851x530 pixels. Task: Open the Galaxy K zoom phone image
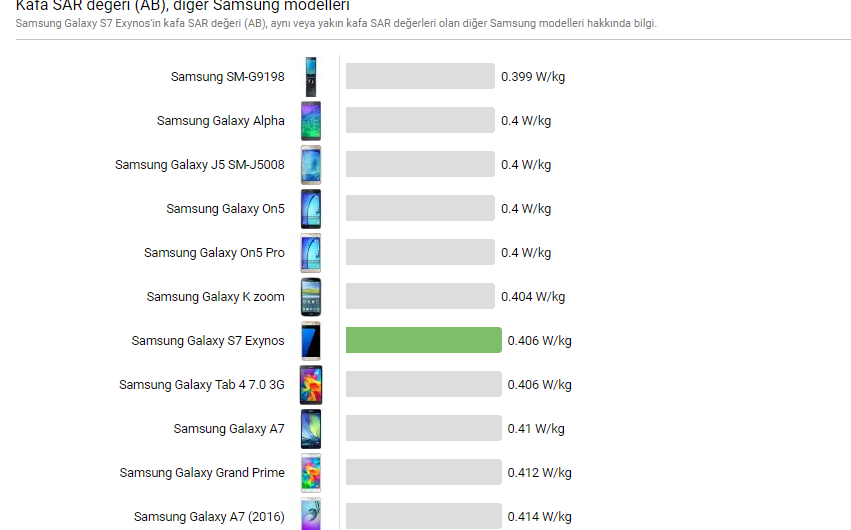click(x=311, y=297)
